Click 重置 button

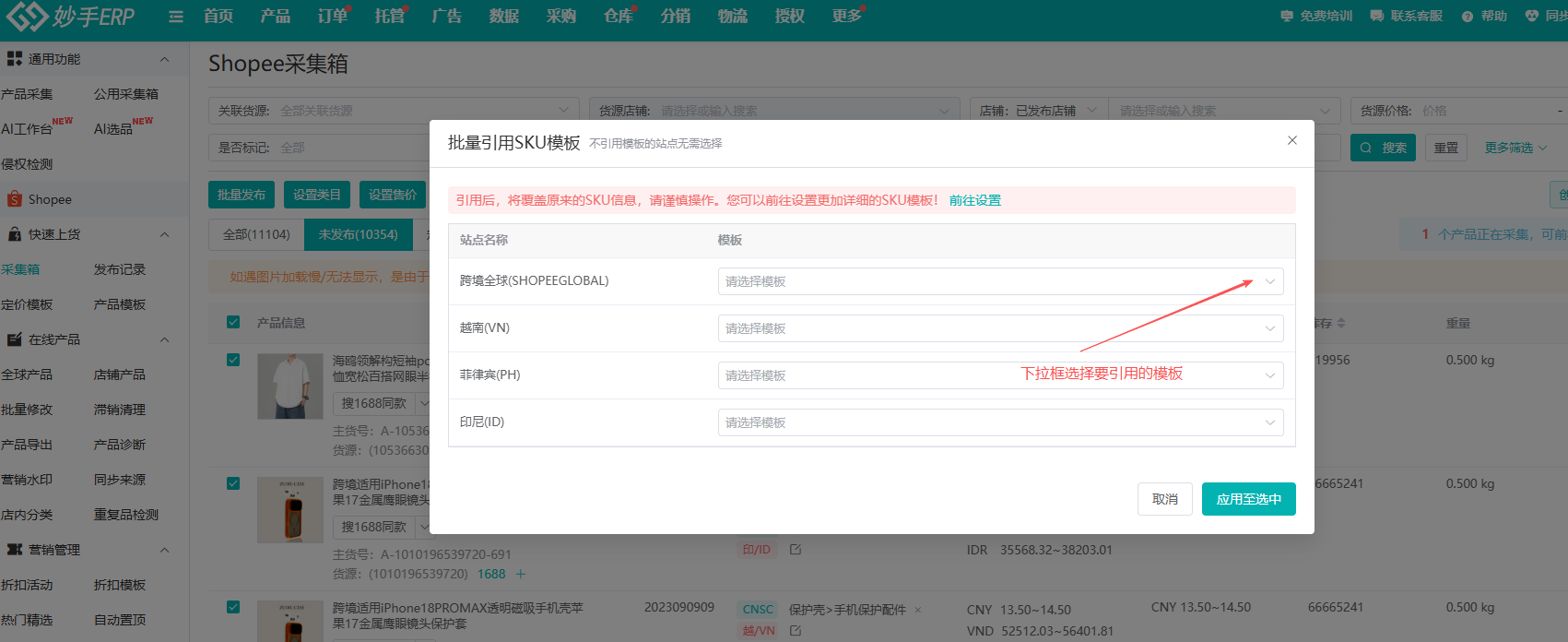[1446, 148]
